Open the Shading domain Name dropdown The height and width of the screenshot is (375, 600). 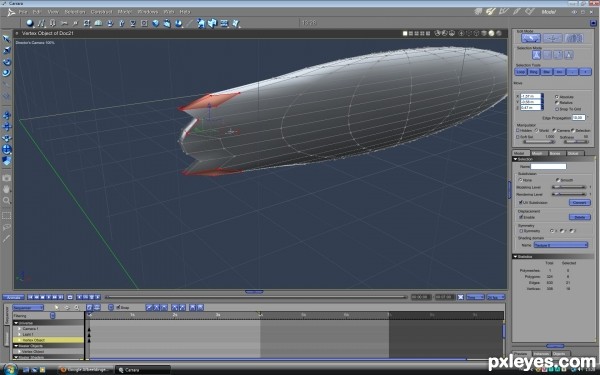561,245
